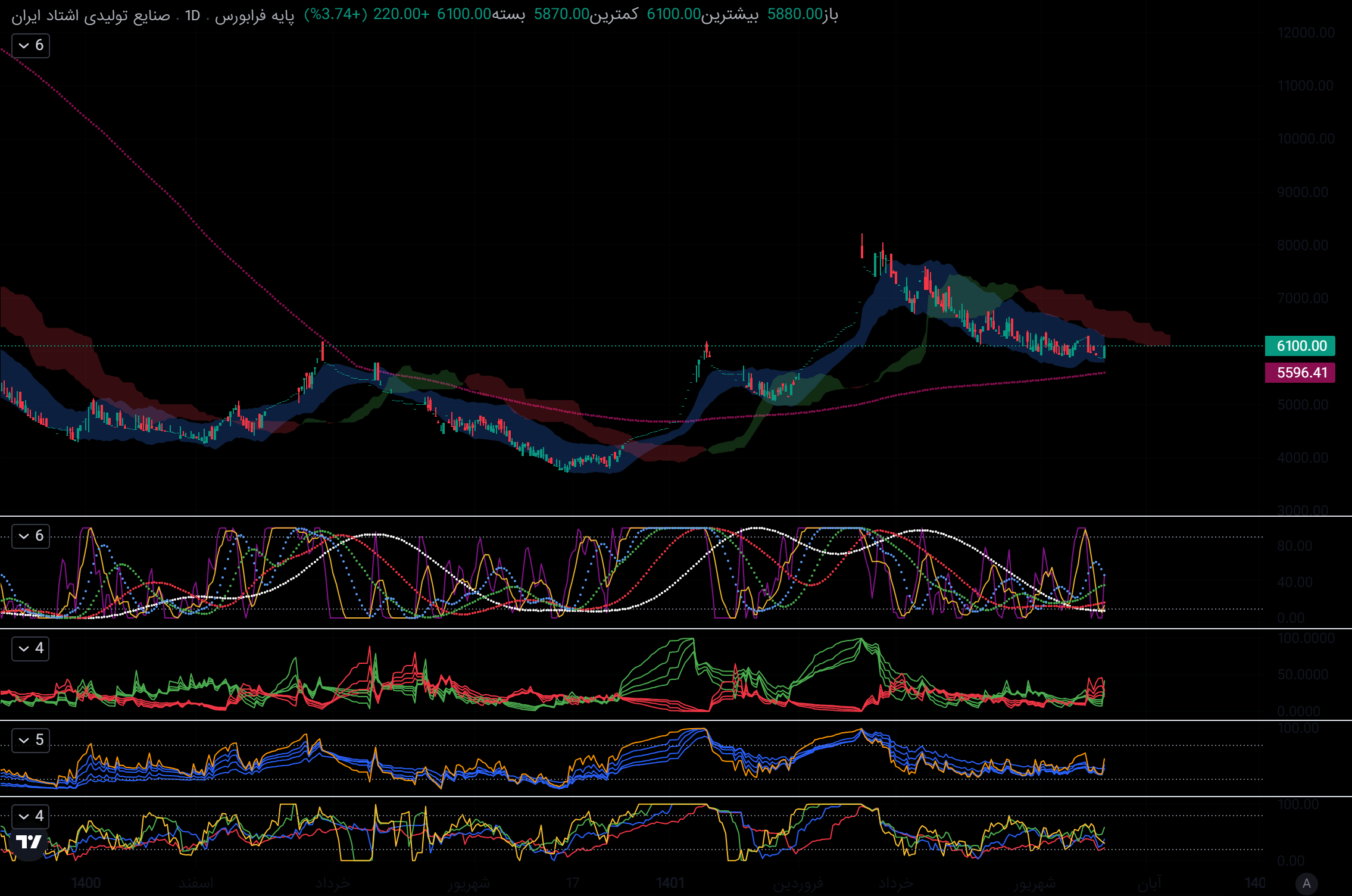Toggle the auto-scale A button
This screenshot has height=896, width=1352.
coord(1307,883)
